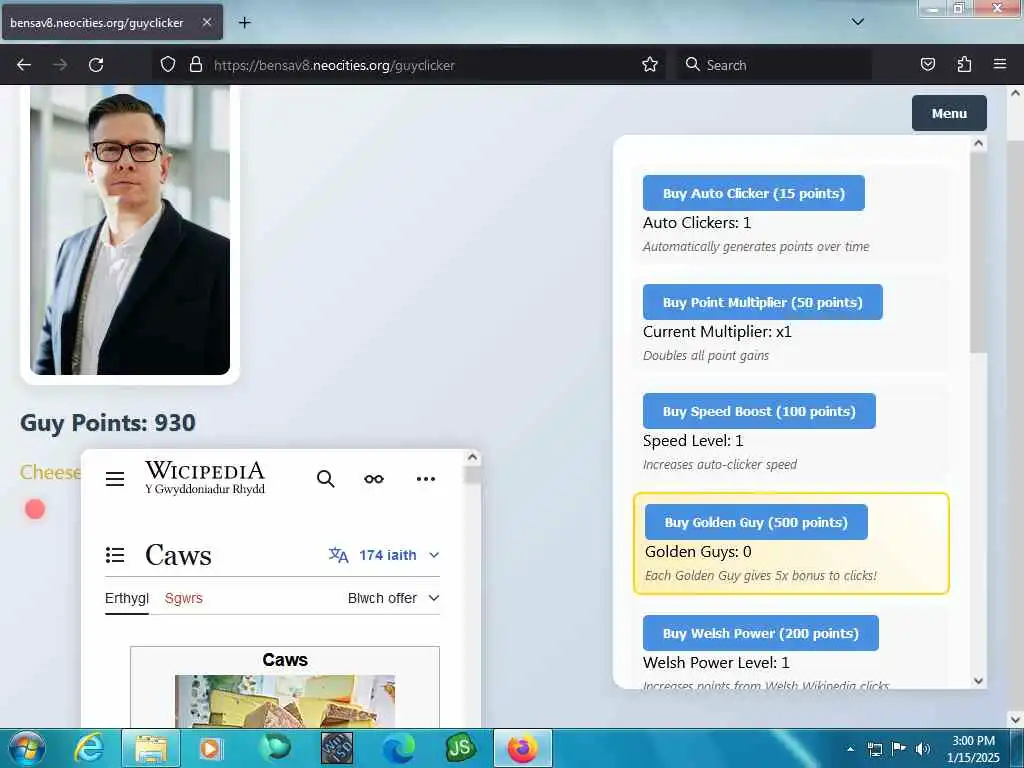Viewport: 1024px width, 768px height.
Task: Open the Microsoft Edge taskbar icon
Action: click(398, 748)
